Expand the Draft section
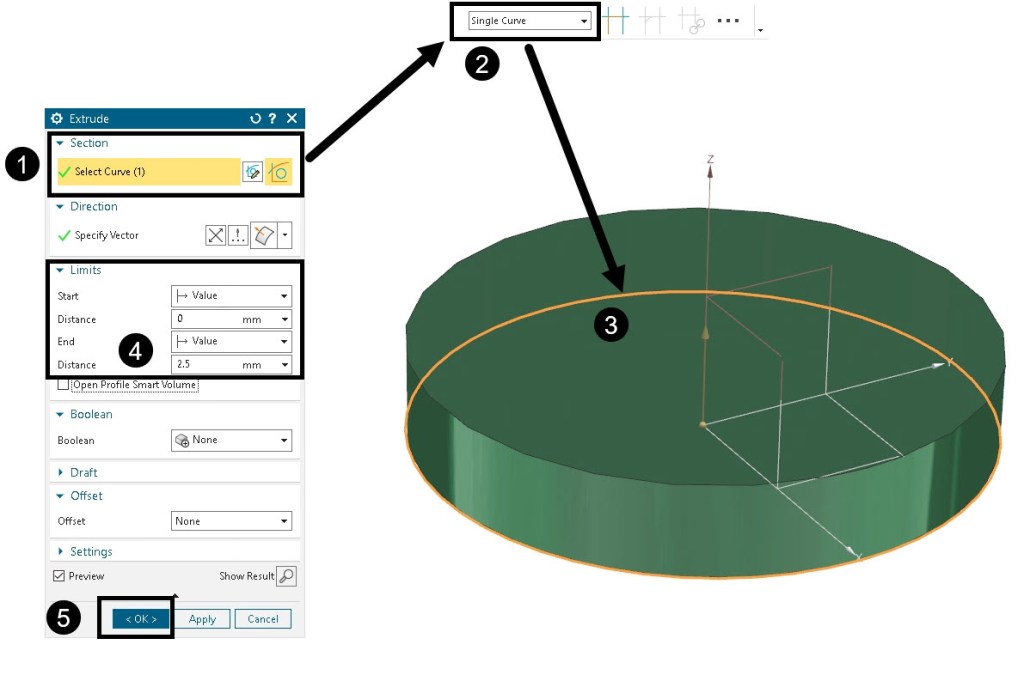 coord(83,472)
